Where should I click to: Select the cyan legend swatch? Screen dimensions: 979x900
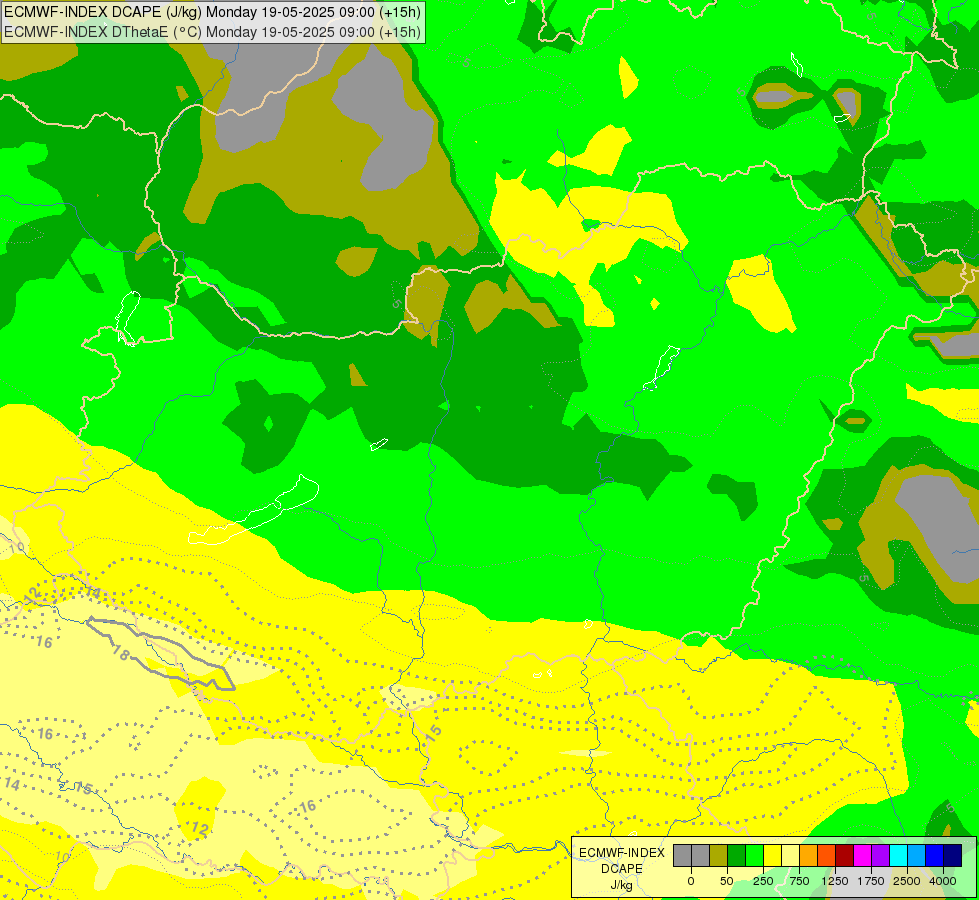(898, 856)
